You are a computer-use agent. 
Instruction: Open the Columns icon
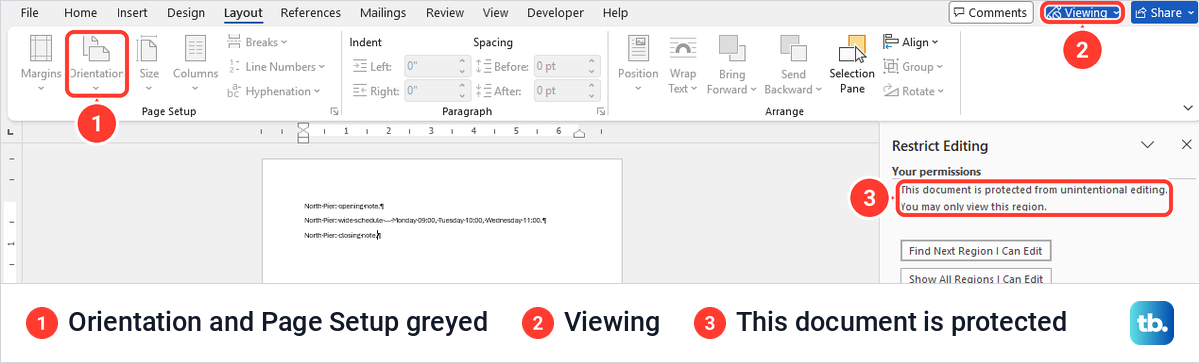(195, 49)
